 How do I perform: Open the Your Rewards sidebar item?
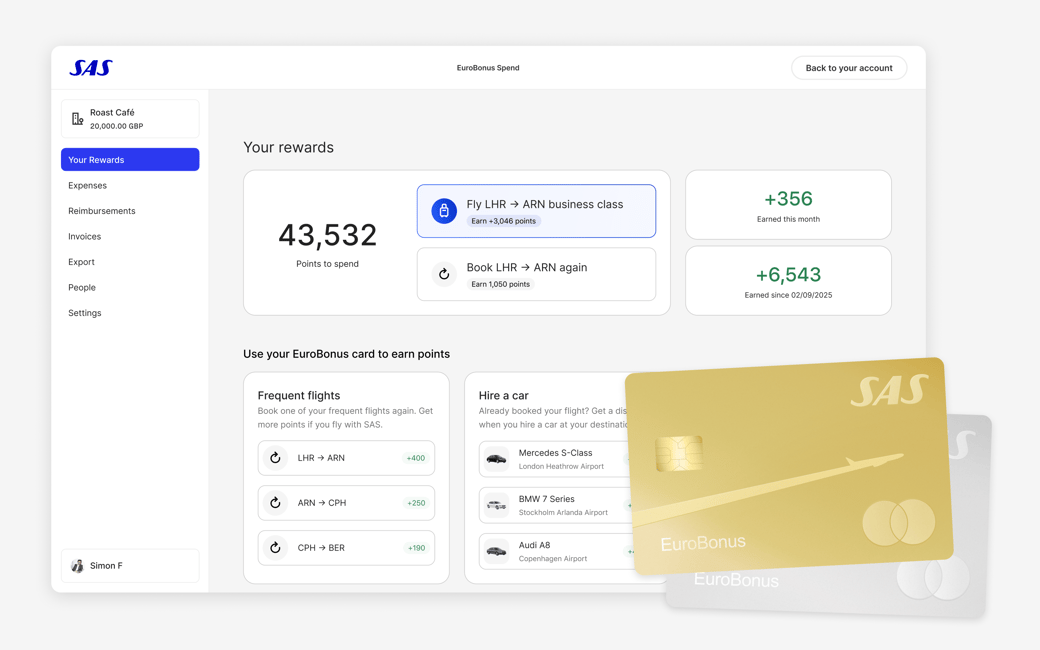tap(130, 160)
